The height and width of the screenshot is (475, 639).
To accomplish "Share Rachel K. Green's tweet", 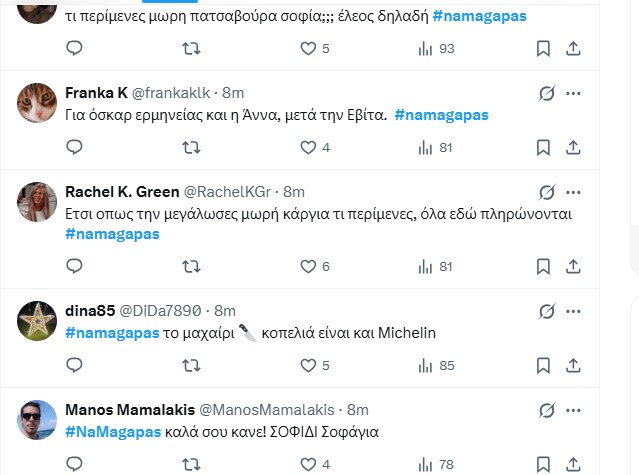I will (573, 266).
